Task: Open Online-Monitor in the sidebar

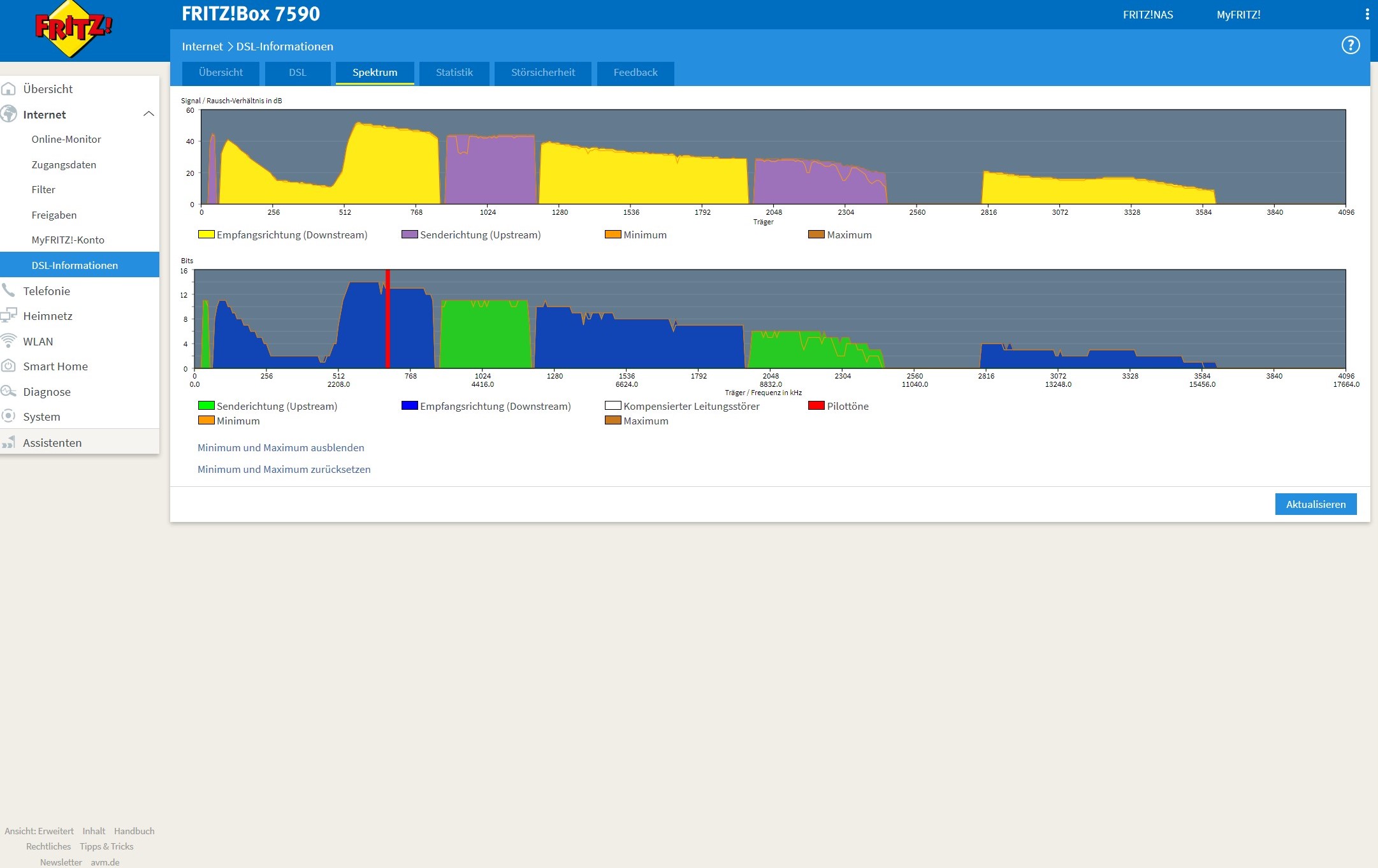Action: click(x=66, y=139)
